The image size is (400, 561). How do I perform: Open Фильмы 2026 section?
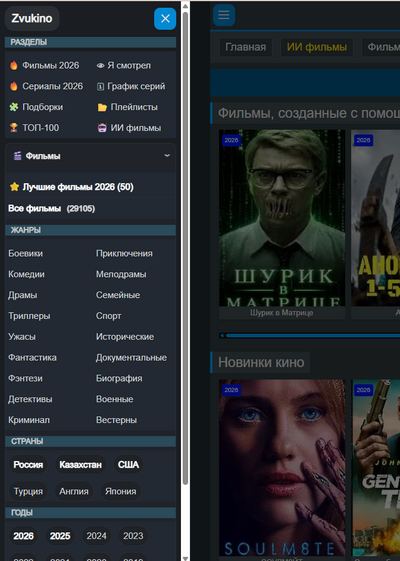click(50, 65)
